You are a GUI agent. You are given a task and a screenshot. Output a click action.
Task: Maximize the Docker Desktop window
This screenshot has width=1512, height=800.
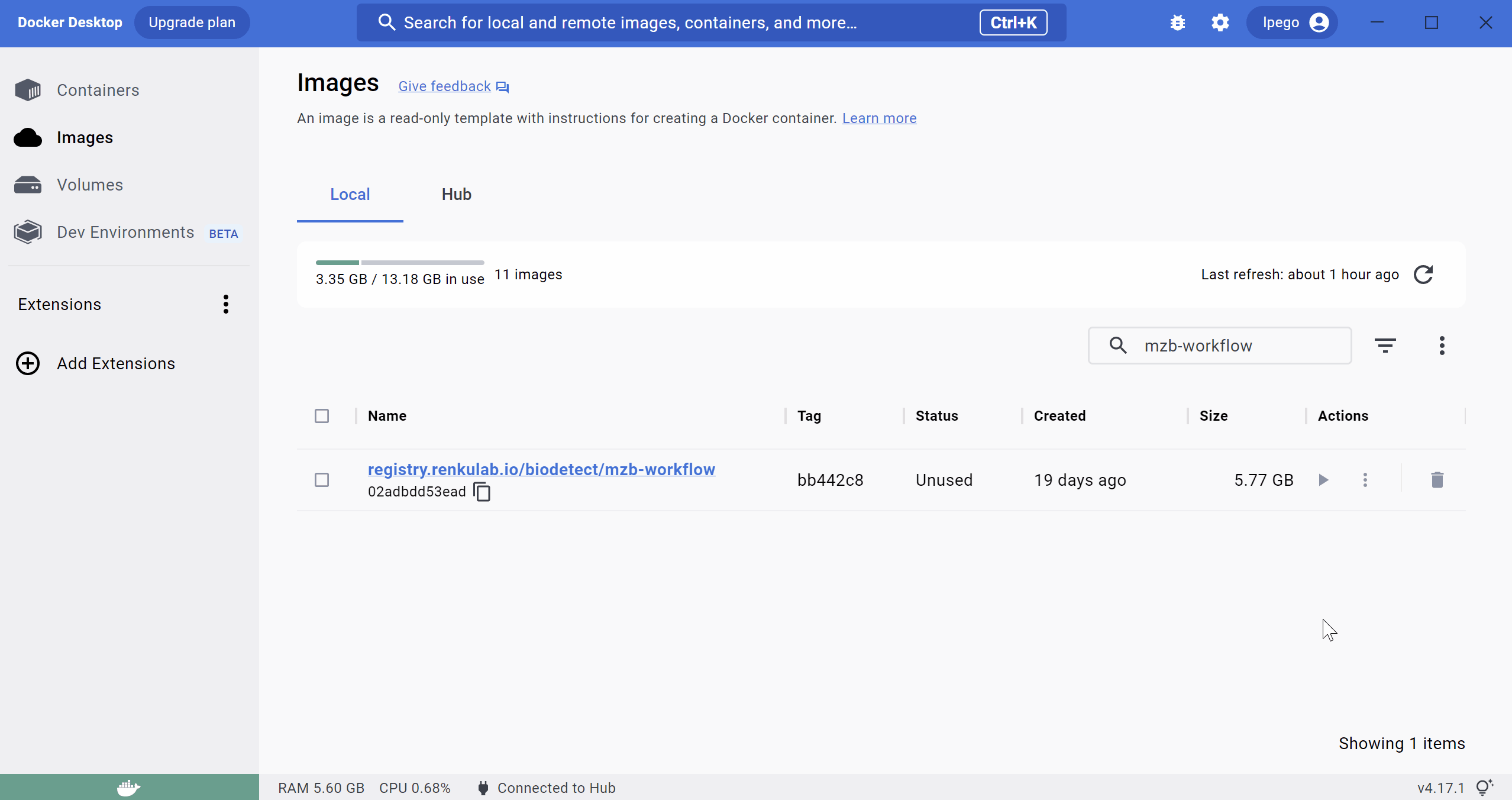[1432, 22]
